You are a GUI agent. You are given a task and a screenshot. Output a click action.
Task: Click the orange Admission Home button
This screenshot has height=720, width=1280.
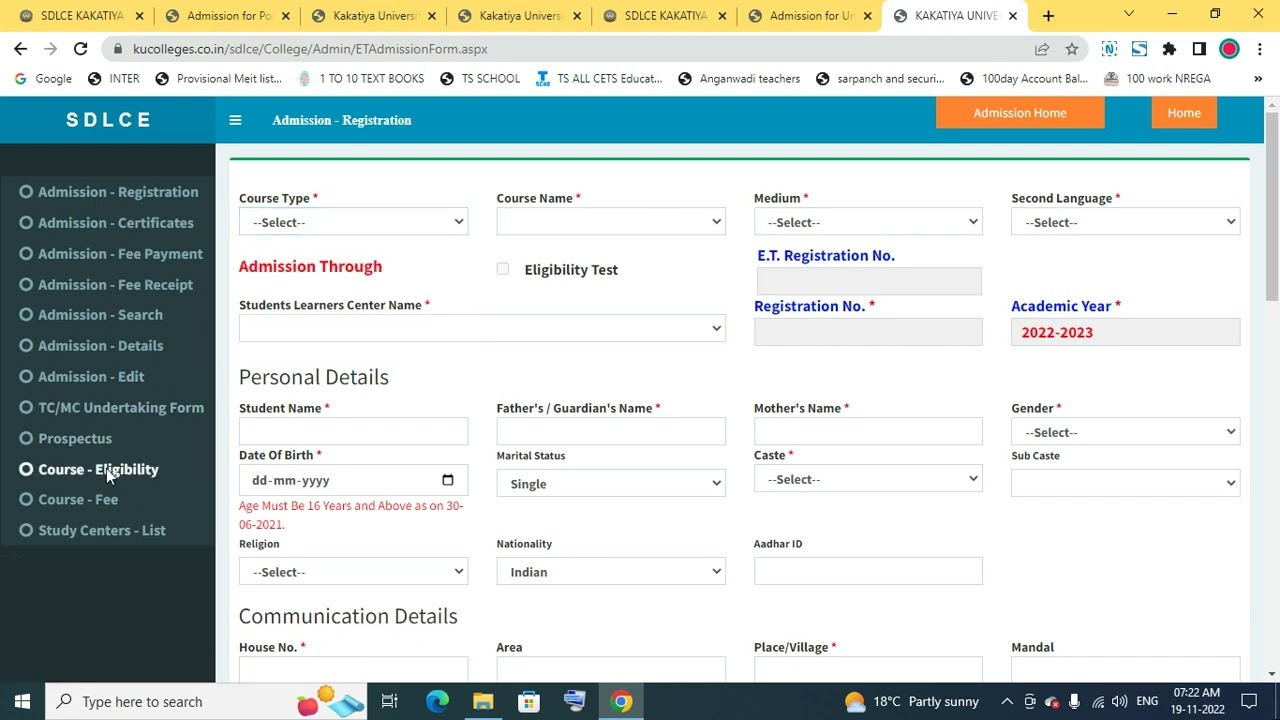coord(1020,113)
